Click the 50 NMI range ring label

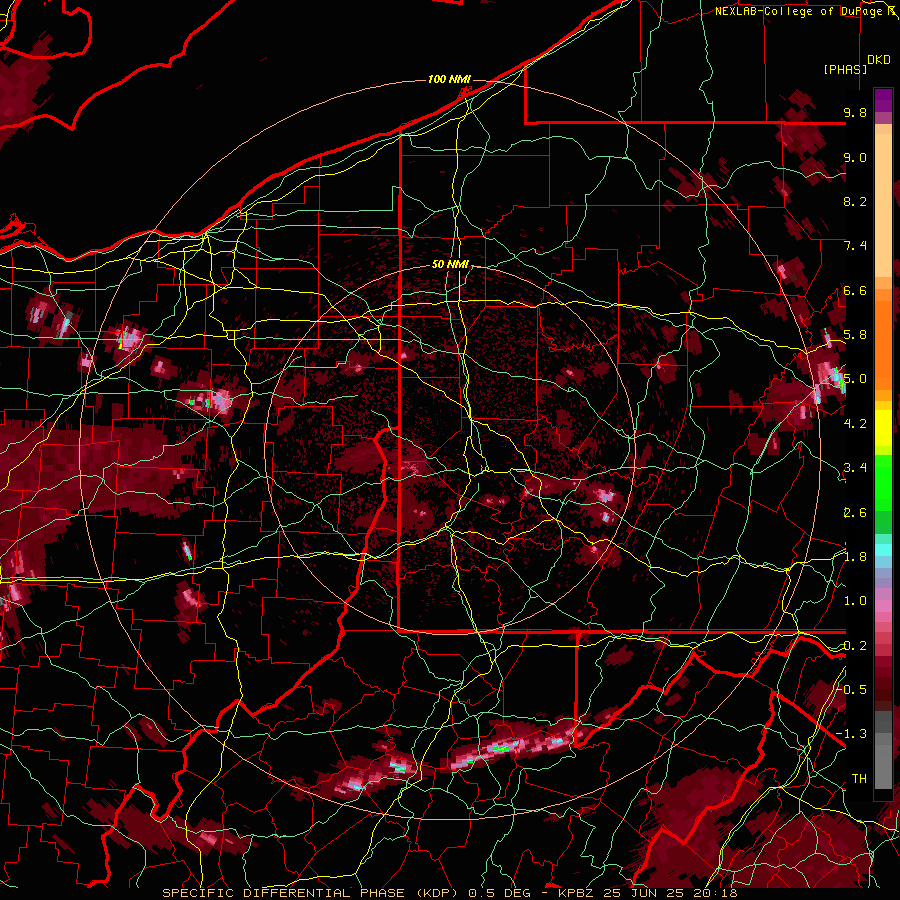click(451, 265)
